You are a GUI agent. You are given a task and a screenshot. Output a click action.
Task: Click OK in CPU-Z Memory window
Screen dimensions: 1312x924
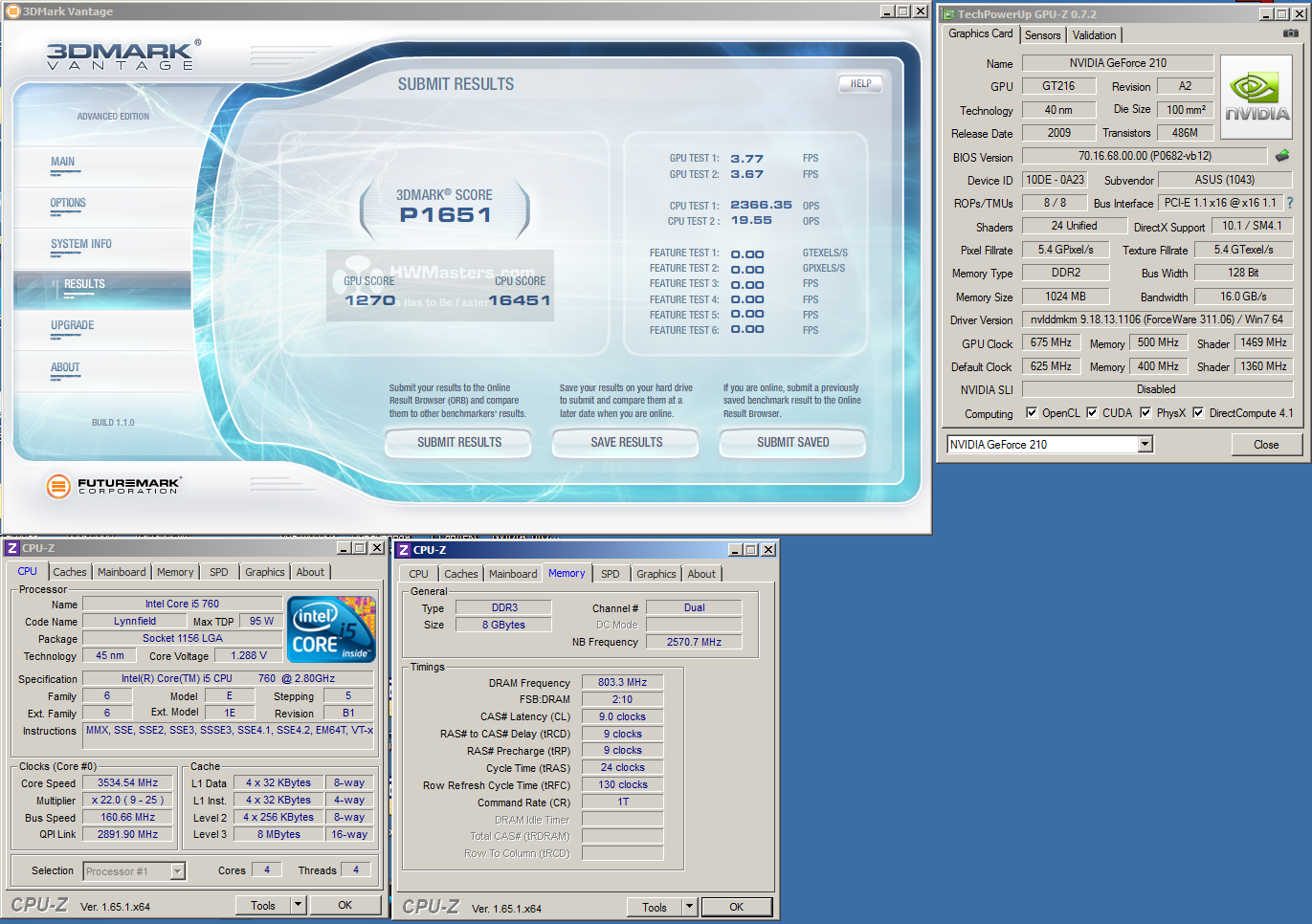pyautogui.click(x=736, y=907)
